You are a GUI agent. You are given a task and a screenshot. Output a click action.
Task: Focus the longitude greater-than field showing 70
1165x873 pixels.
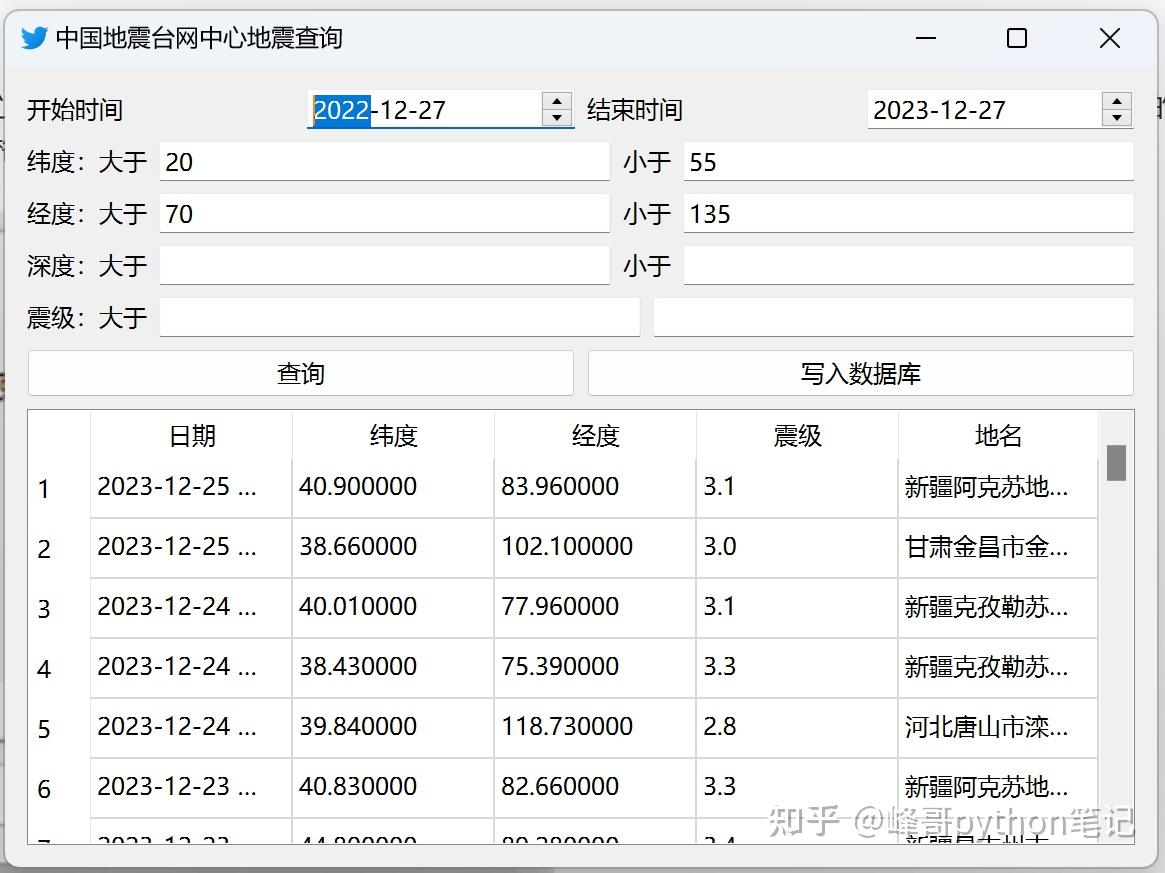(x=385, y=213)
